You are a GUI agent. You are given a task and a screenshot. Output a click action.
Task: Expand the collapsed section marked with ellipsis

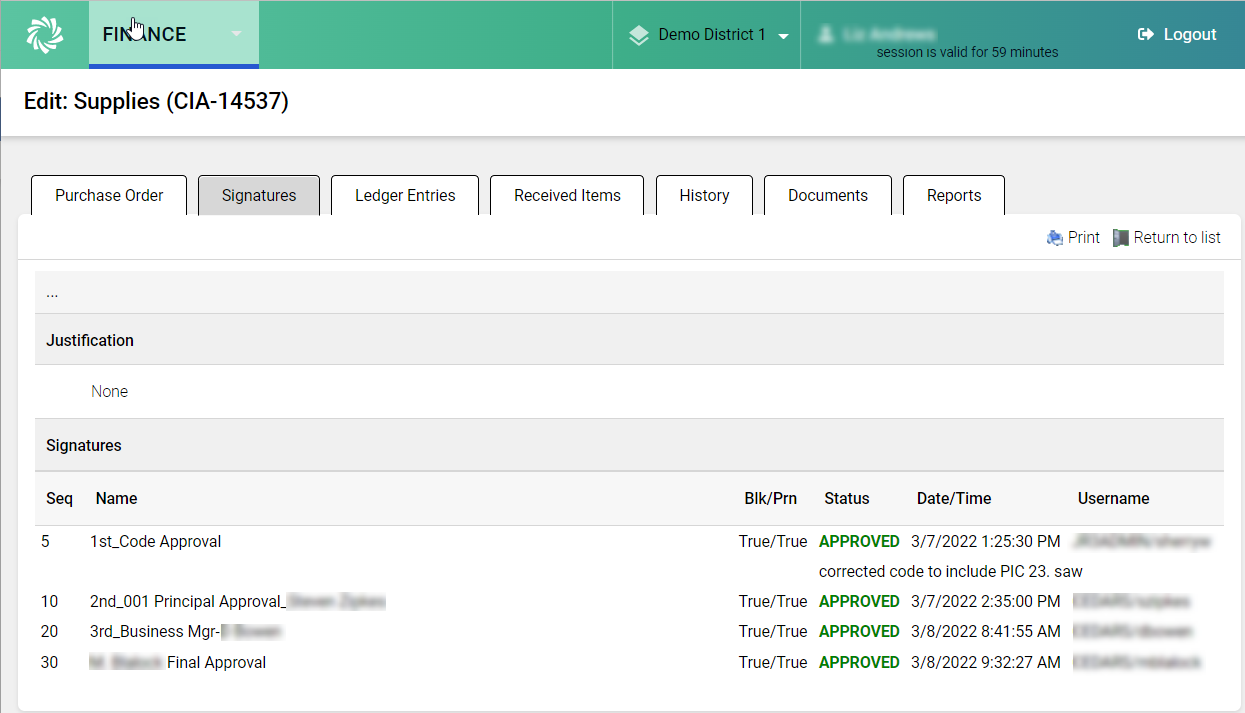52,293
